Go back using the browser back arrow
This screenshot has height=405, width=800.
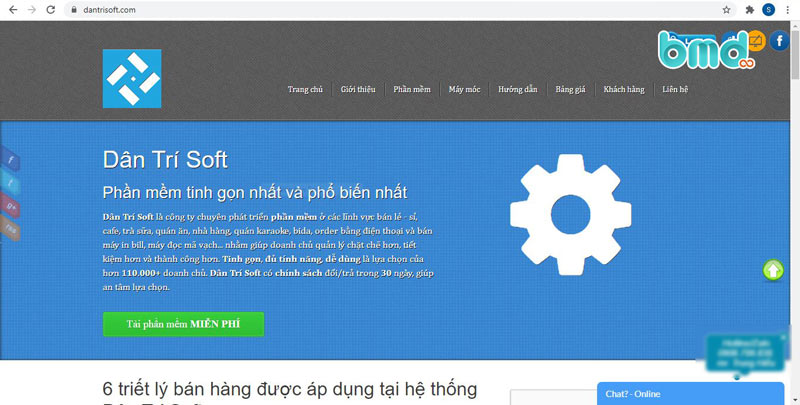click(x=13, y=10)
